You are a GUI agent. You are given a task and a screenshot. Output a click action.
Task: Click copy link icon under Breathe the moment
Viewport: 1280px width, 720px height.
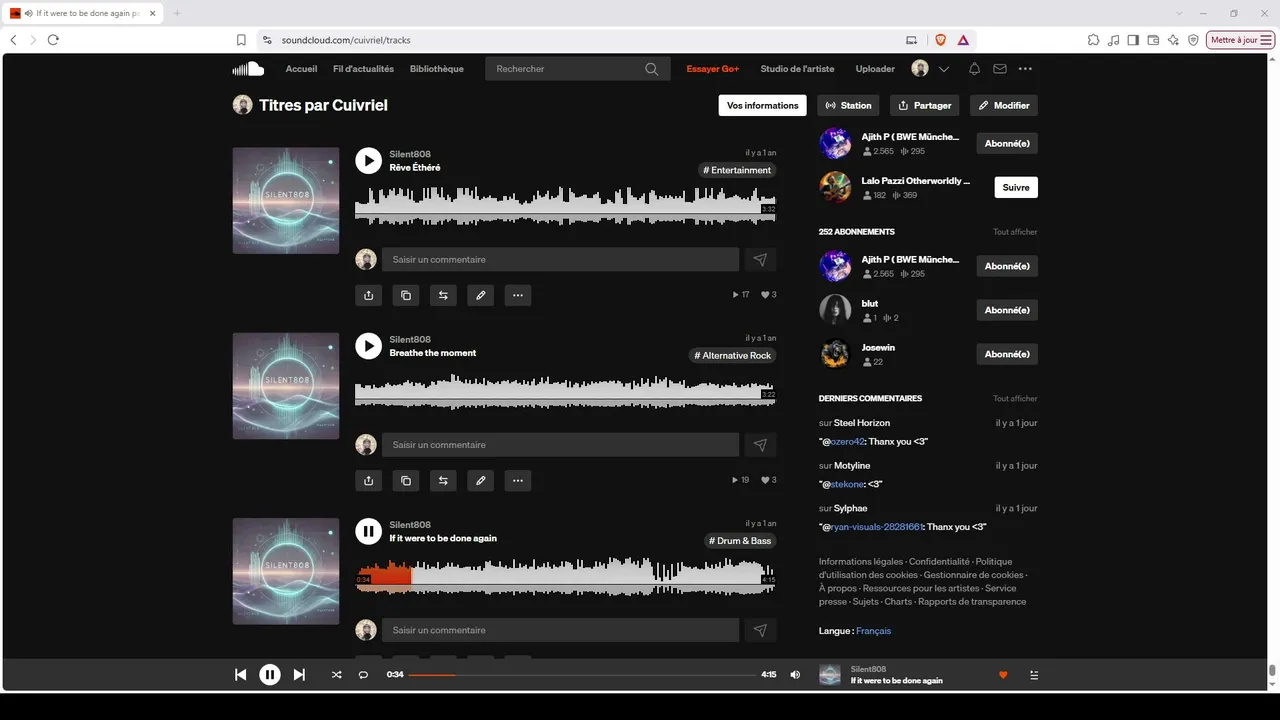[406, 480]
